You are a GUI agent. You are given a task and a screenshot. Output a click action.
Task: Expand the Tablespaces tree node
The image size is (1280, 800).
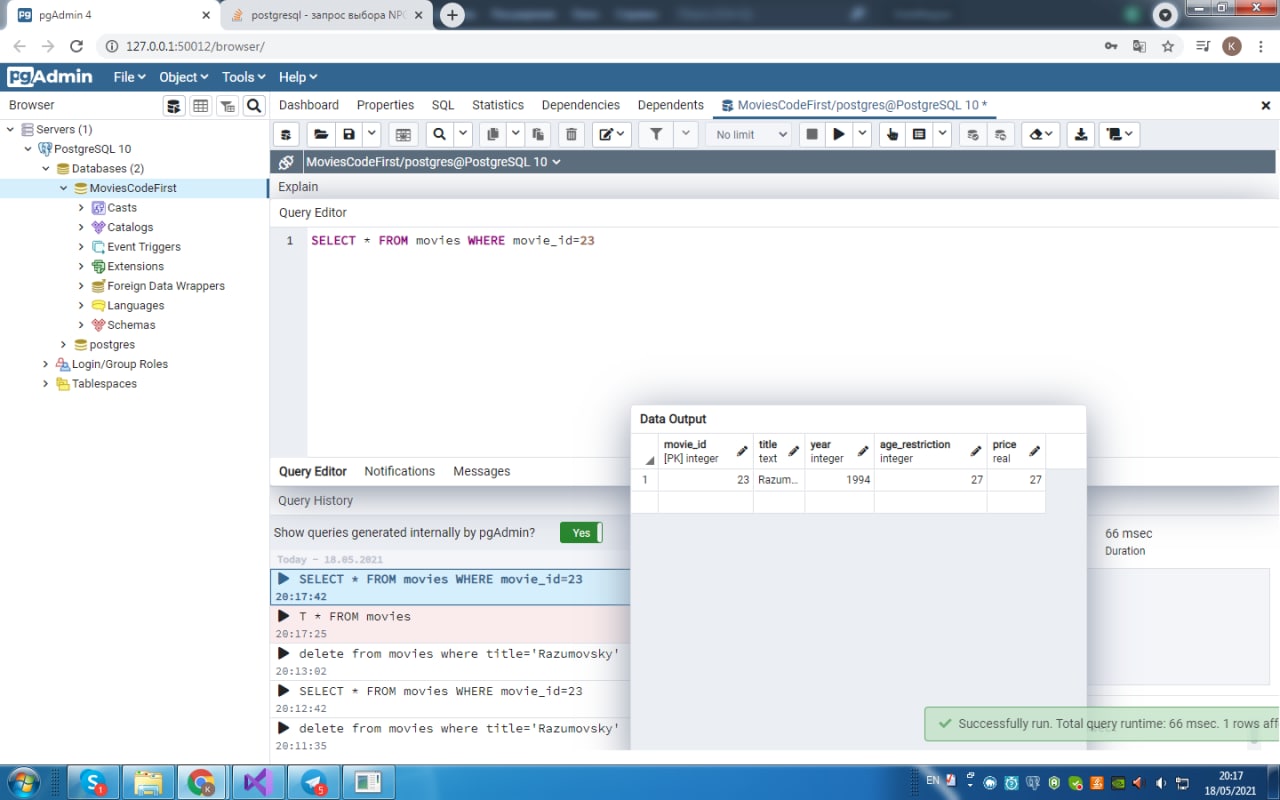46,383
